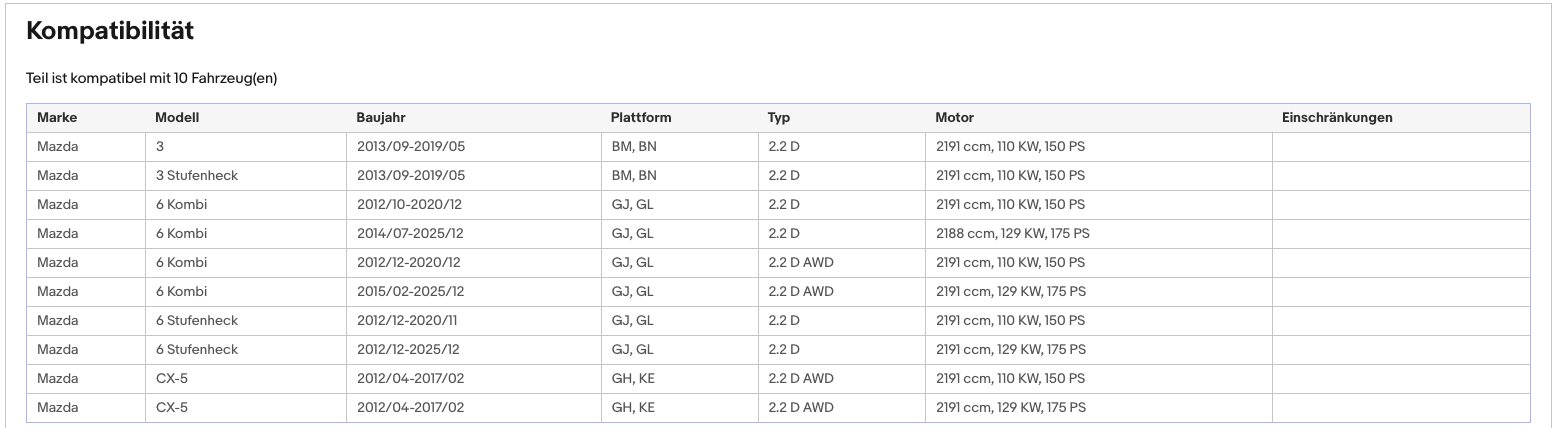1557x428 pixels.
Task: Click '6 Stufenheck' in the 2012/12-2025/12 row
Action: tap(197, 350)
